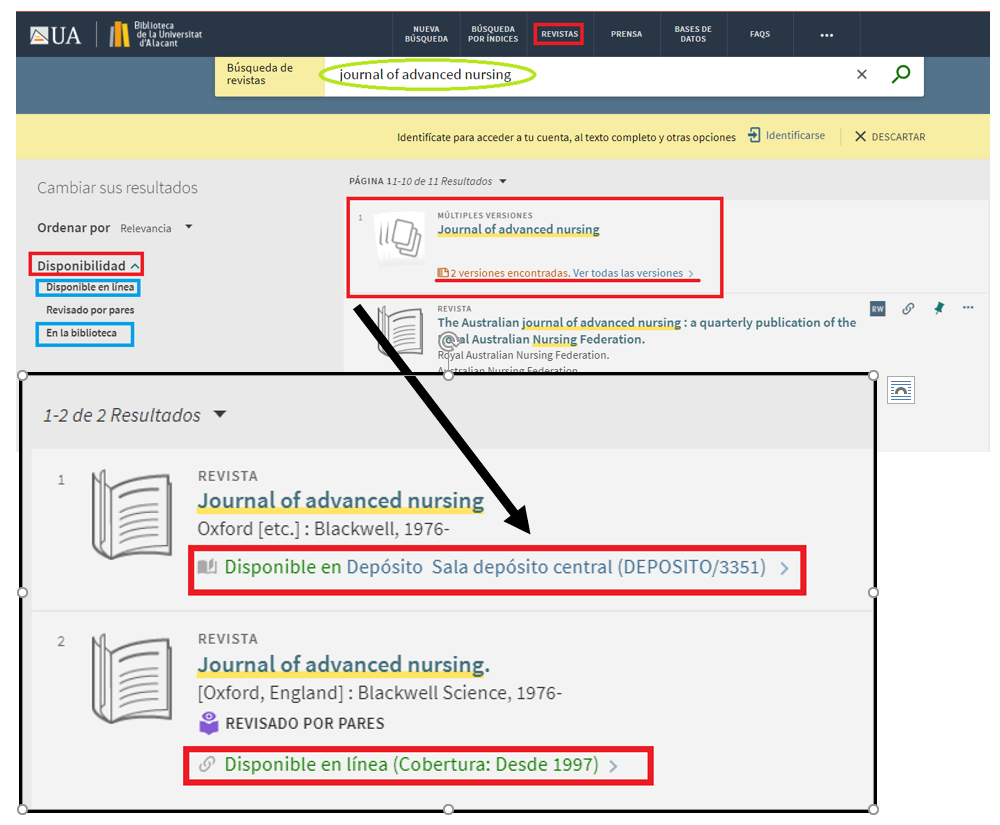This screenshot has height=825, width=1000.
Task: Click the RefWorks (RW) export icon
Action: [877, 309]
